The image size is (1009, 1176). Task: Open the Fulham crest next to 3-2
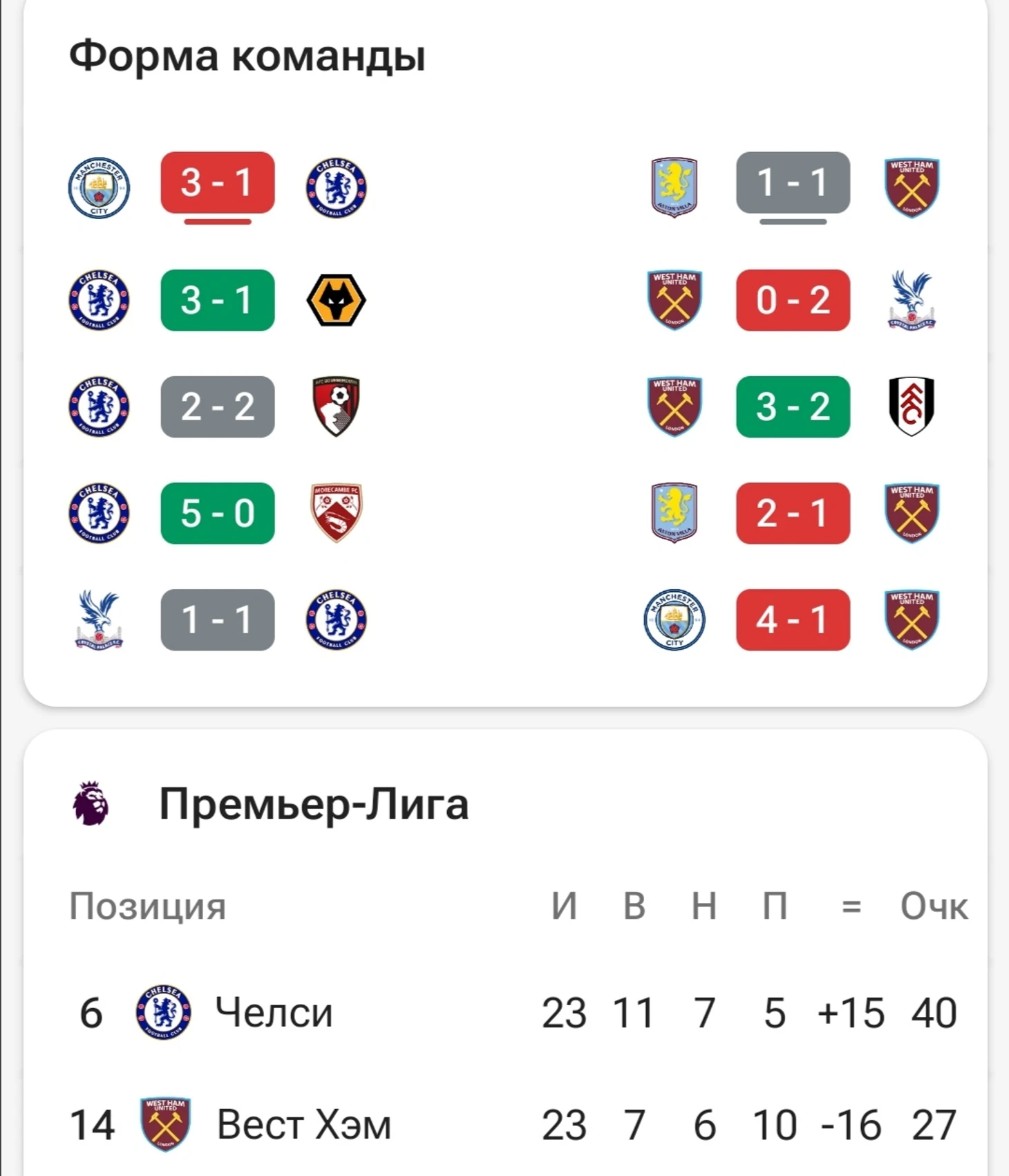coord(912,407)
